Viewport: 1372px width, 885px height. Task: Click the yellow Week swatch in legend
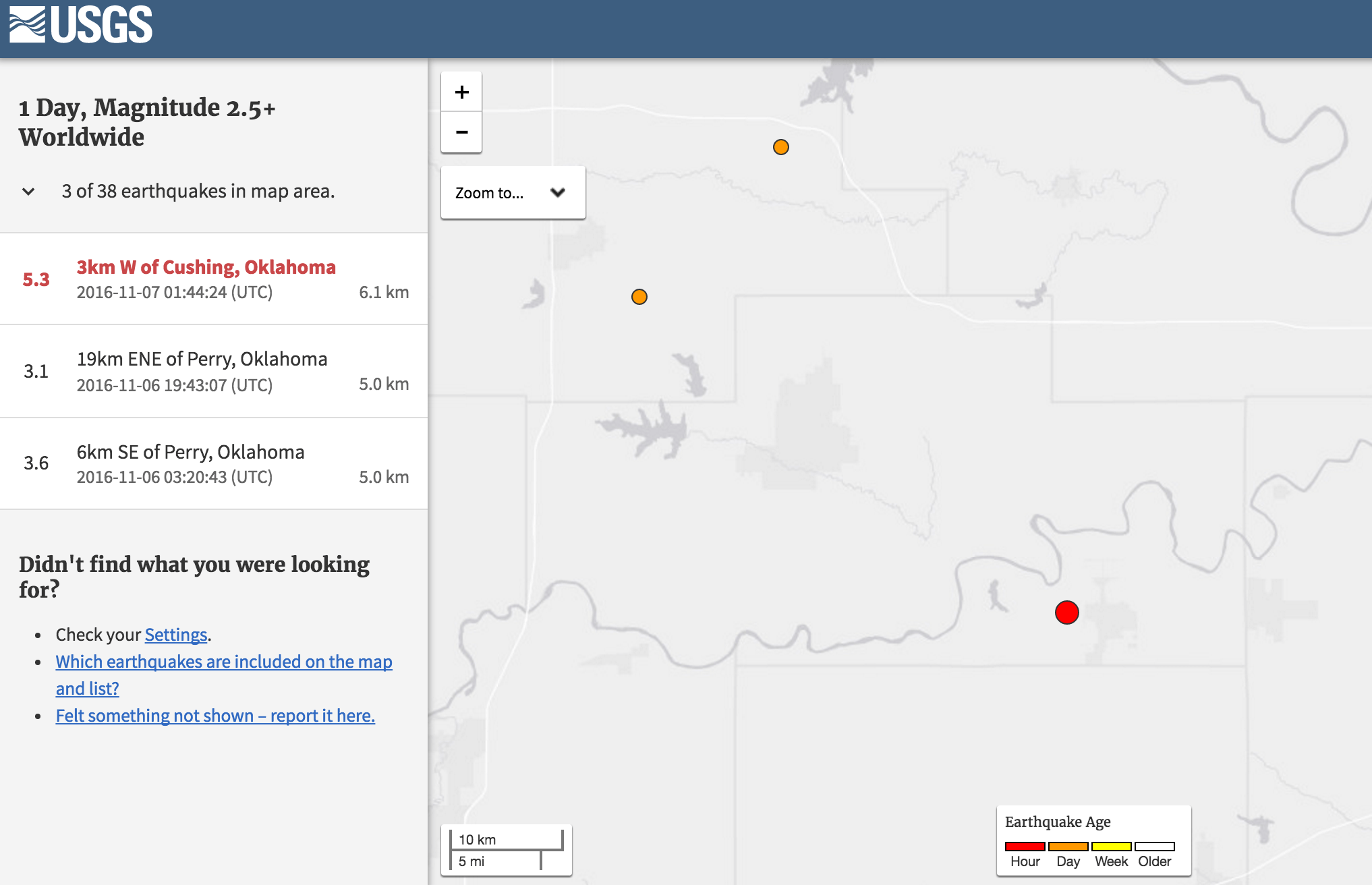(1111, 847)
